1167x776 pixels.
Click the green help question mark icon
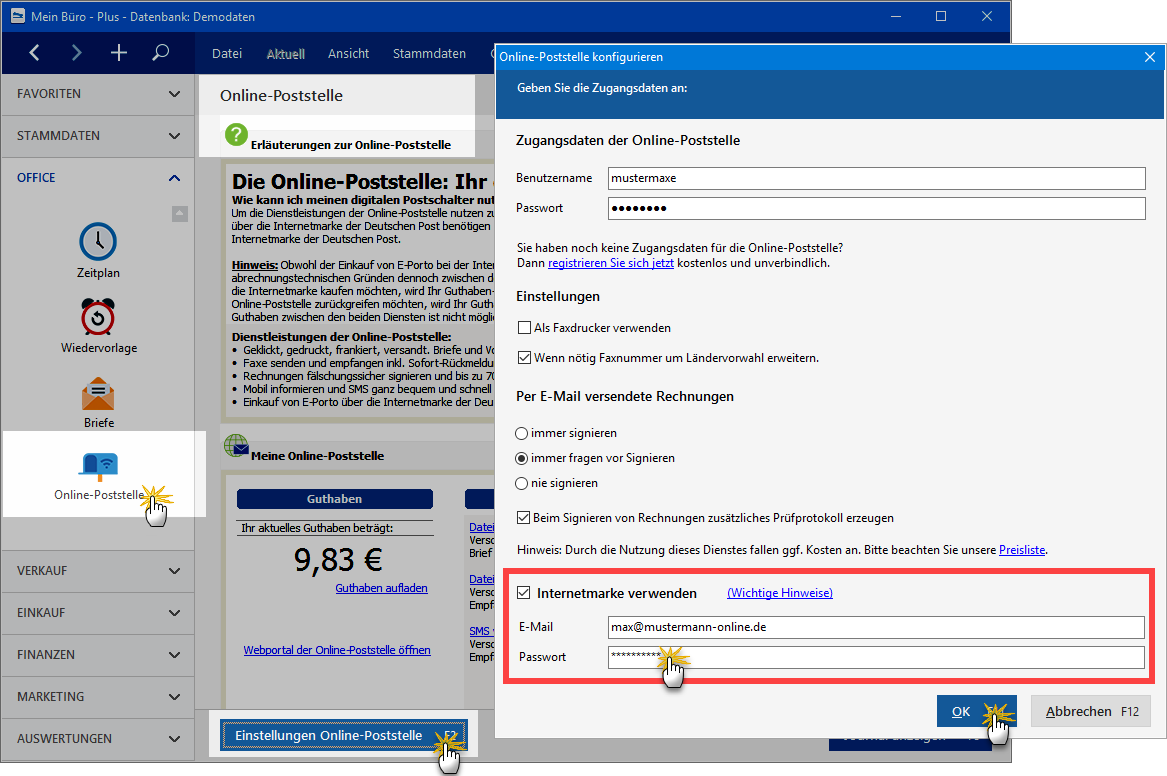pos(236,135)
